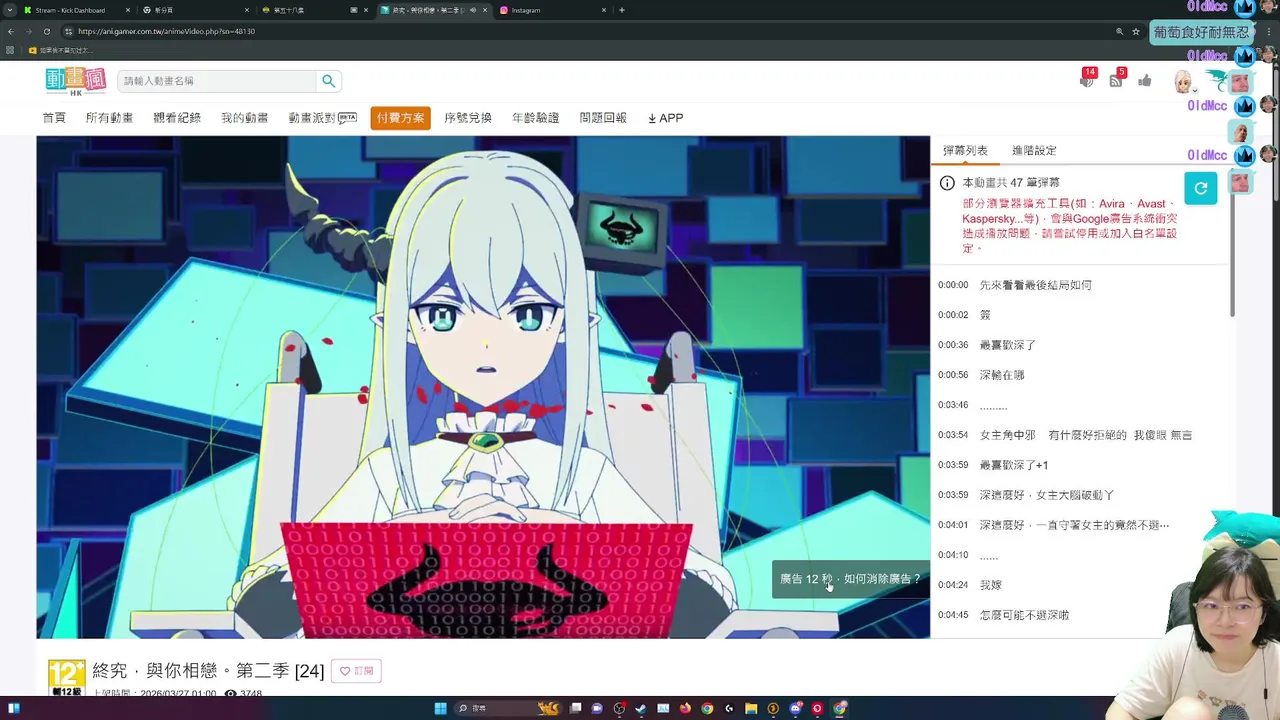
Task: Open the tab search dropdown arrow in the tab strip
Action: coord(8,10)
